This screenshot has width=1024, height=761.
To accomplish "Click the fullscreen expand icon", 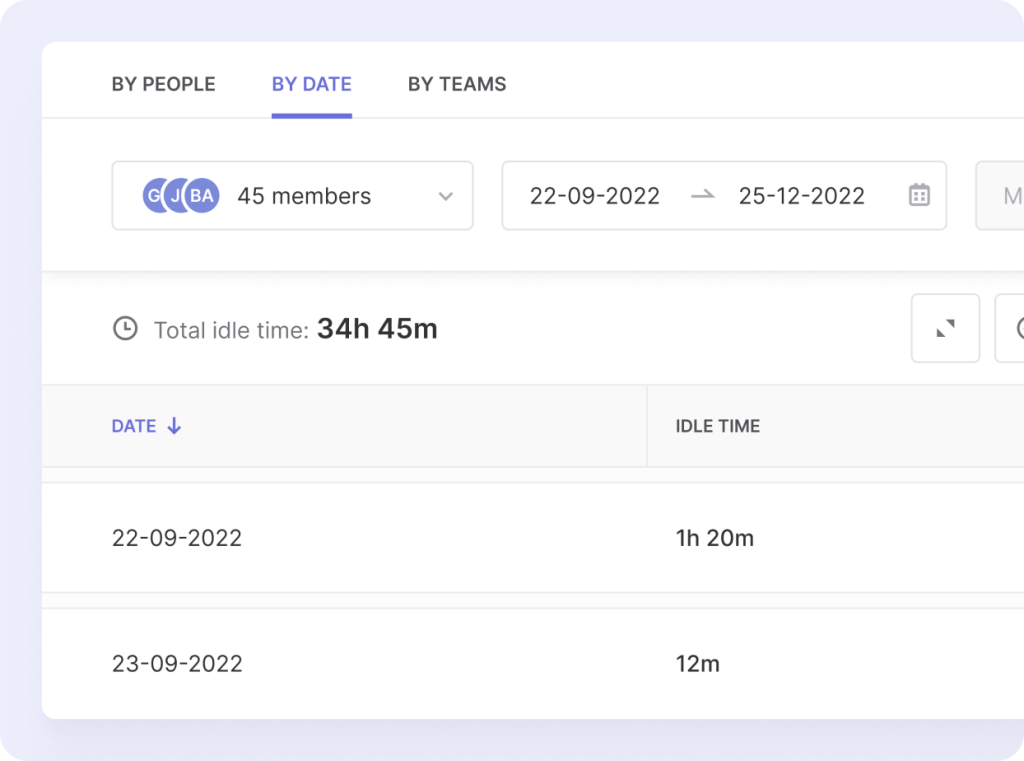I will (944, 328).
